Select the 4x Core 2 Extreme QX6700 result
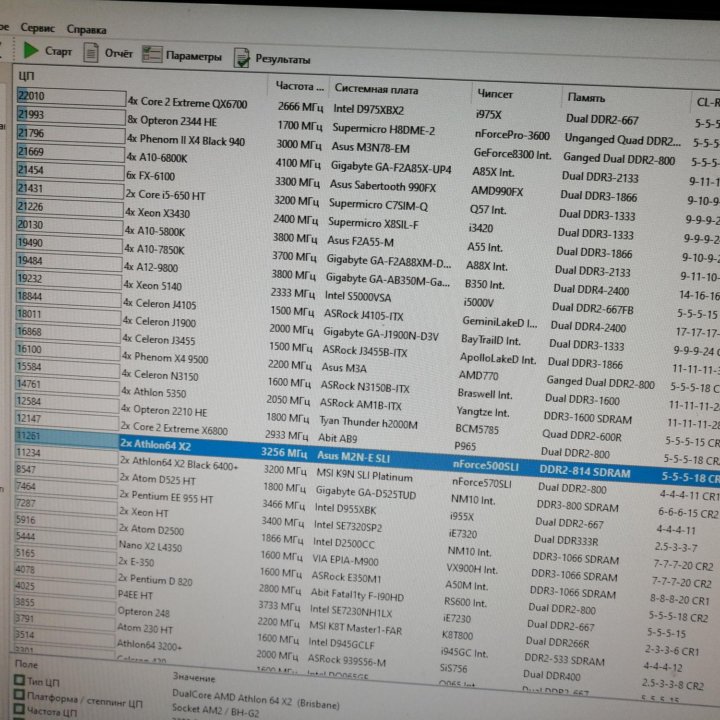Screen dimensions: 720x720 (186, 102)
